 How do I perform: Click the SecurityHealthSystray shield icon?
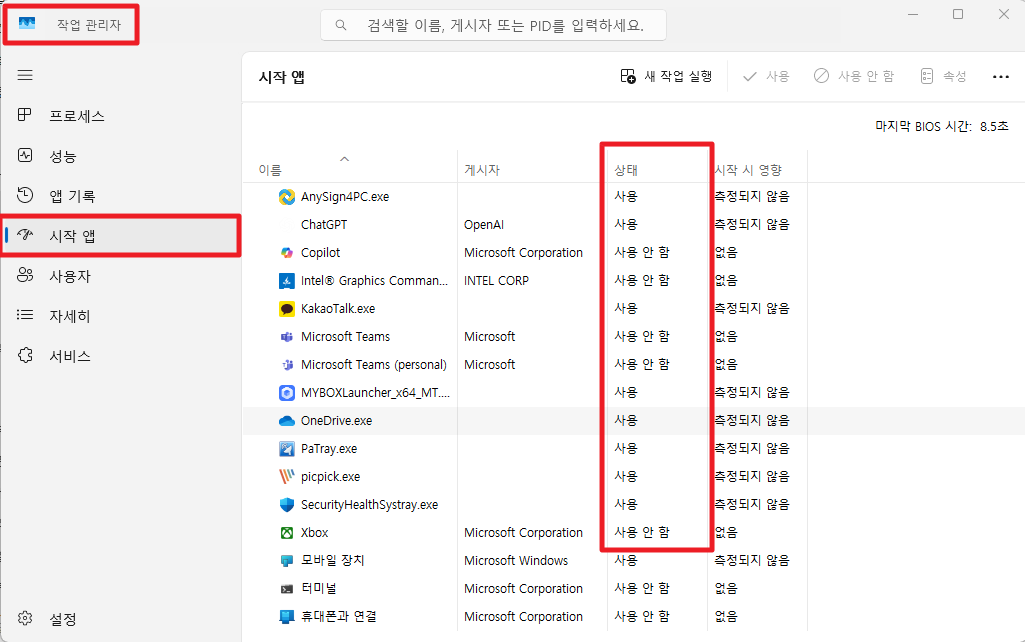[286, 505]
